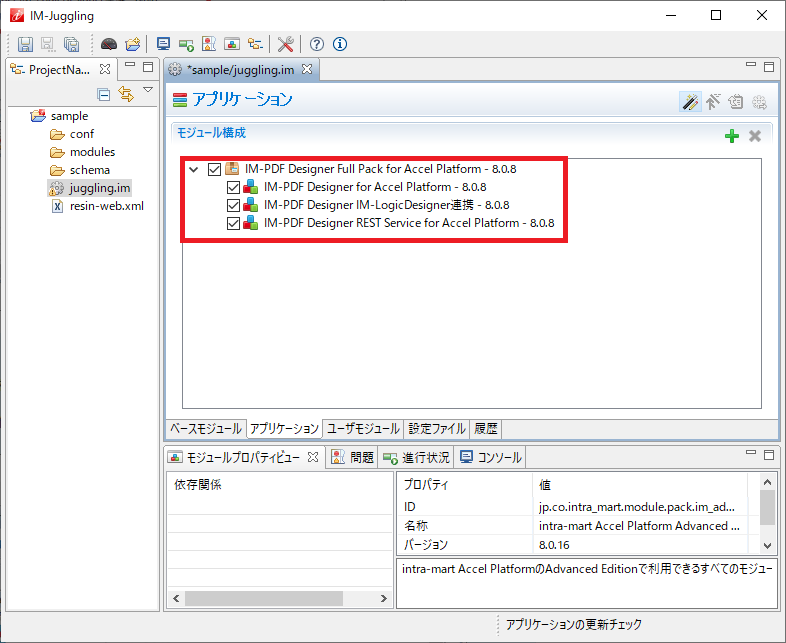
Task: Click the console monitor toolbar icon
Action: pos(163,44)
